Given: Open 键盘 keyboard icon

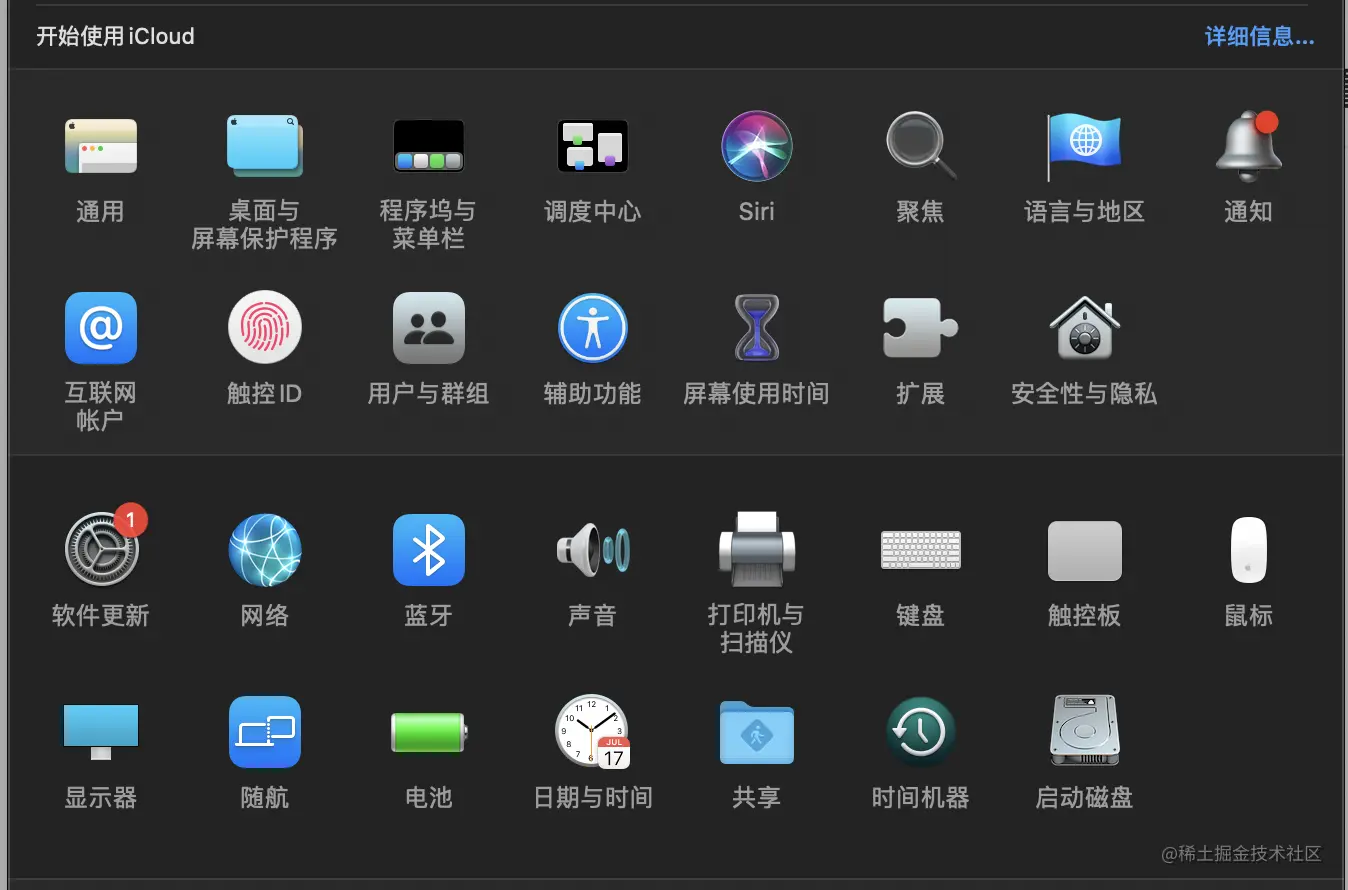Looking at the screenshot, I should coord(921,550).
